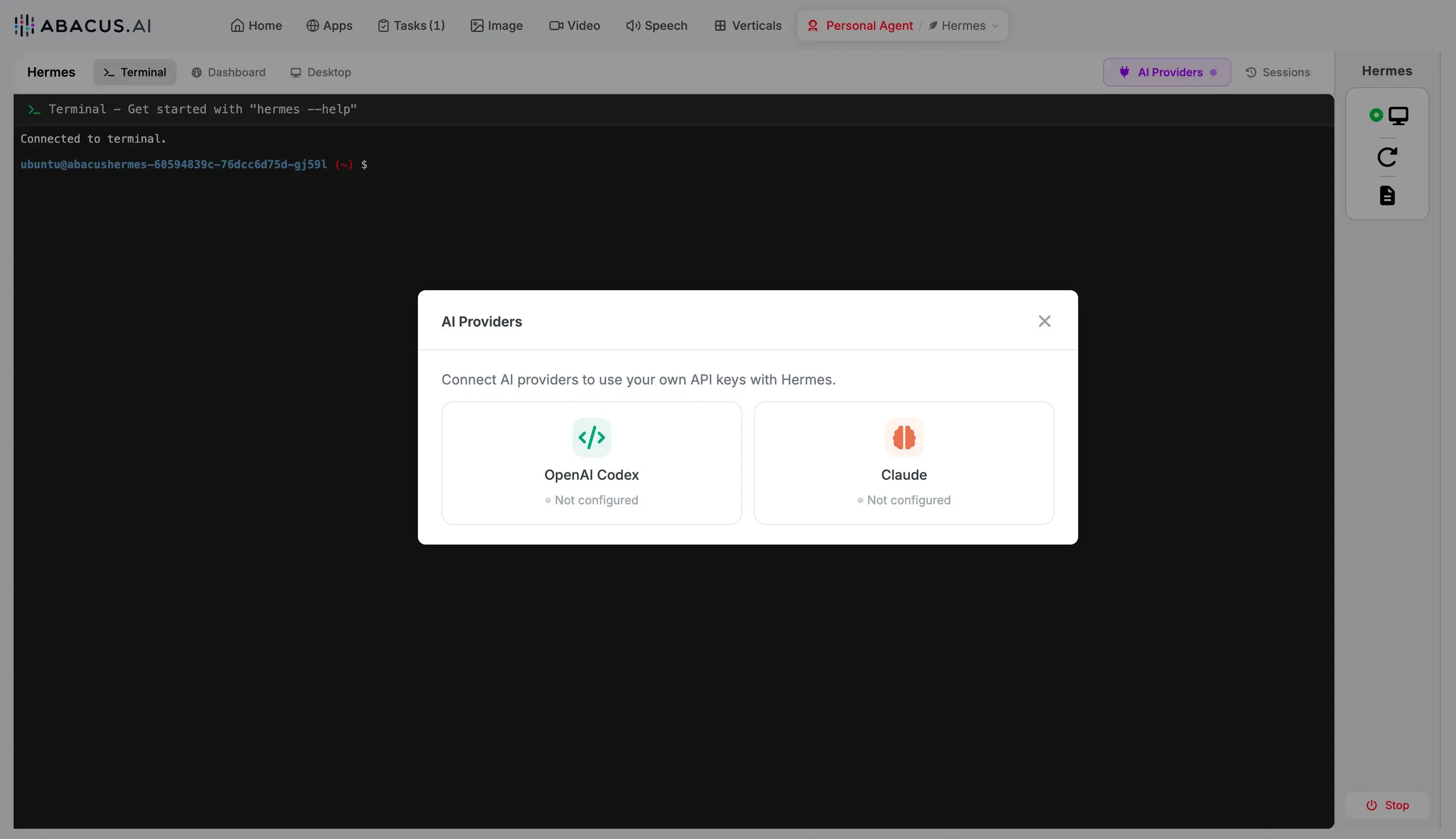Click the Desktop tab monitor icon
The width and height of the screenshot is (1456, 839).
click(296, 72)
